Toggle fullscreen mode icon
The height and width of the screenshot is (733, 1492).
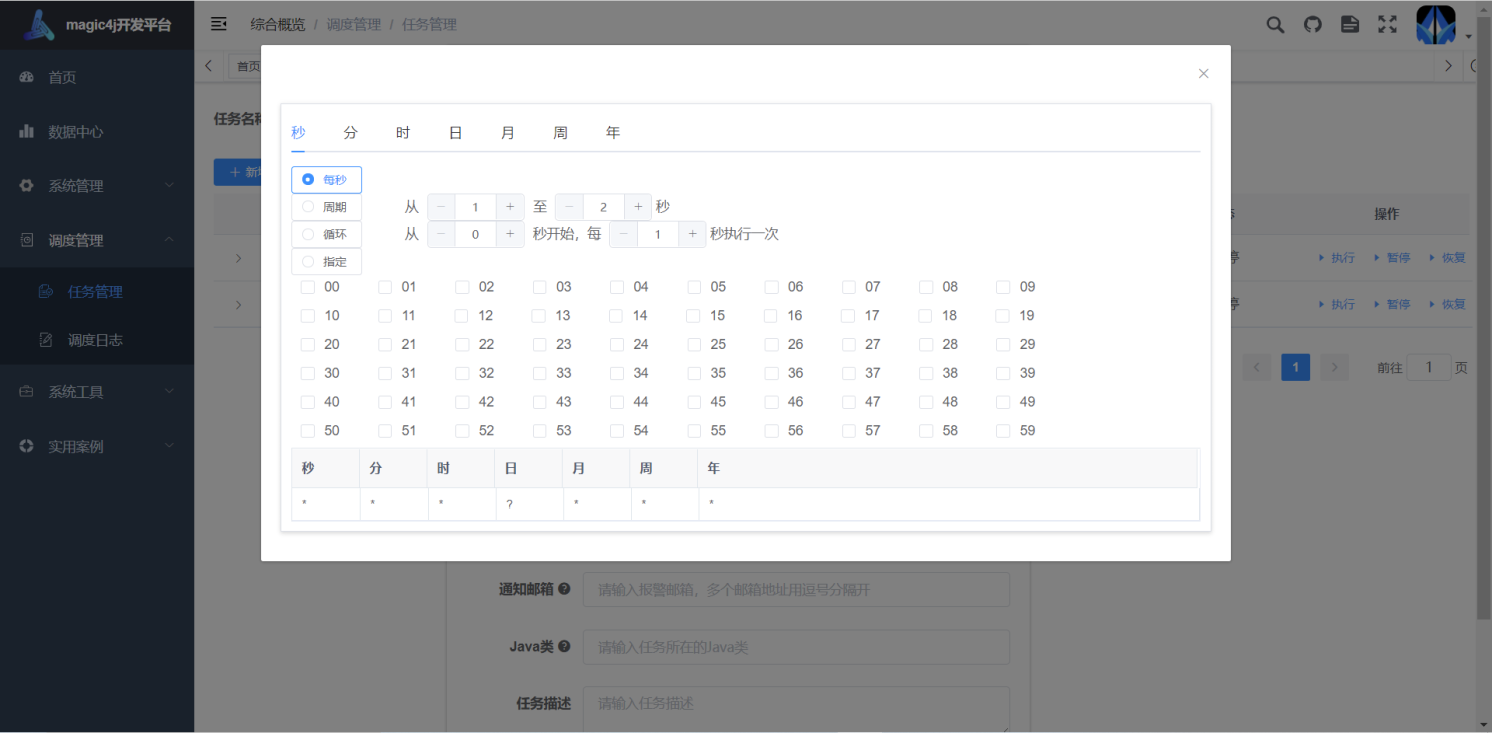point(1387,25)
